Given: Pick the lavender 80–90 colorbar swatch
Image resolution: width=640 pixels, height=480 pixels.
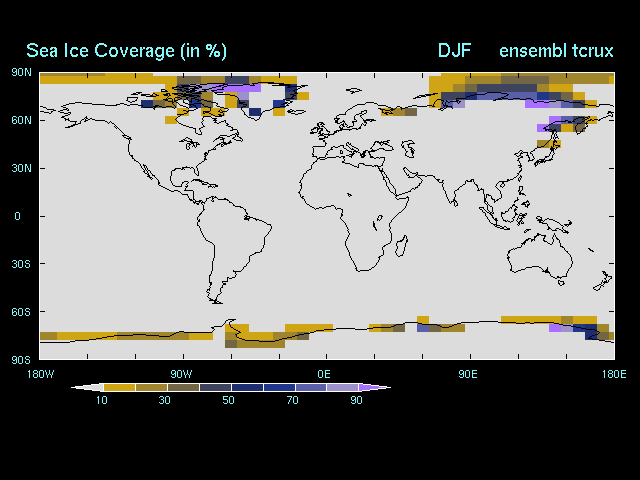Looking at the screenshot, I should [x=343, y=387].
